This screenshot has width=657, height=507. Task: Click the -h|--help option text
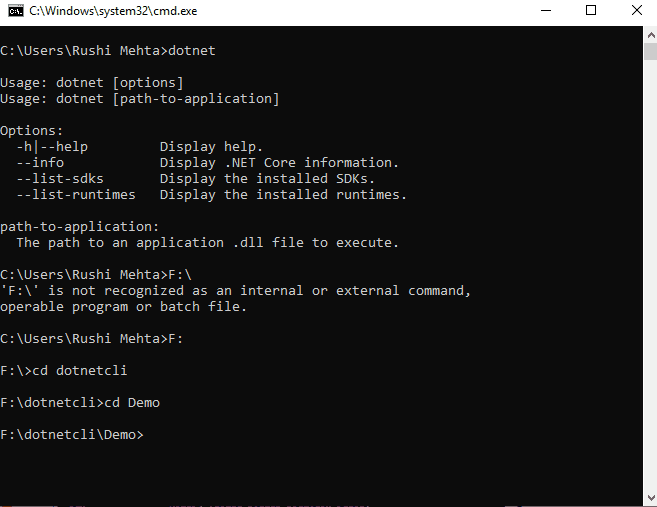click(x=52, y=147)
